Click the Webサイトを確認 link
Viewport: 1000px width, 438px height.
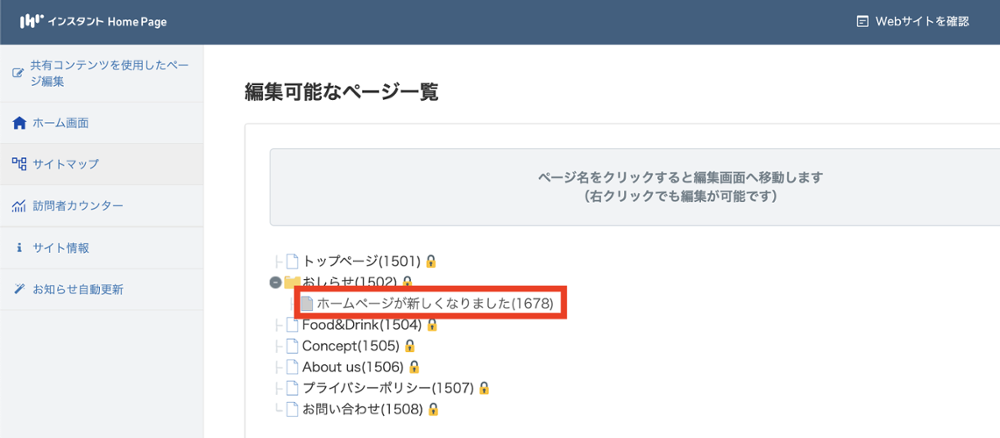coord(913,21)
